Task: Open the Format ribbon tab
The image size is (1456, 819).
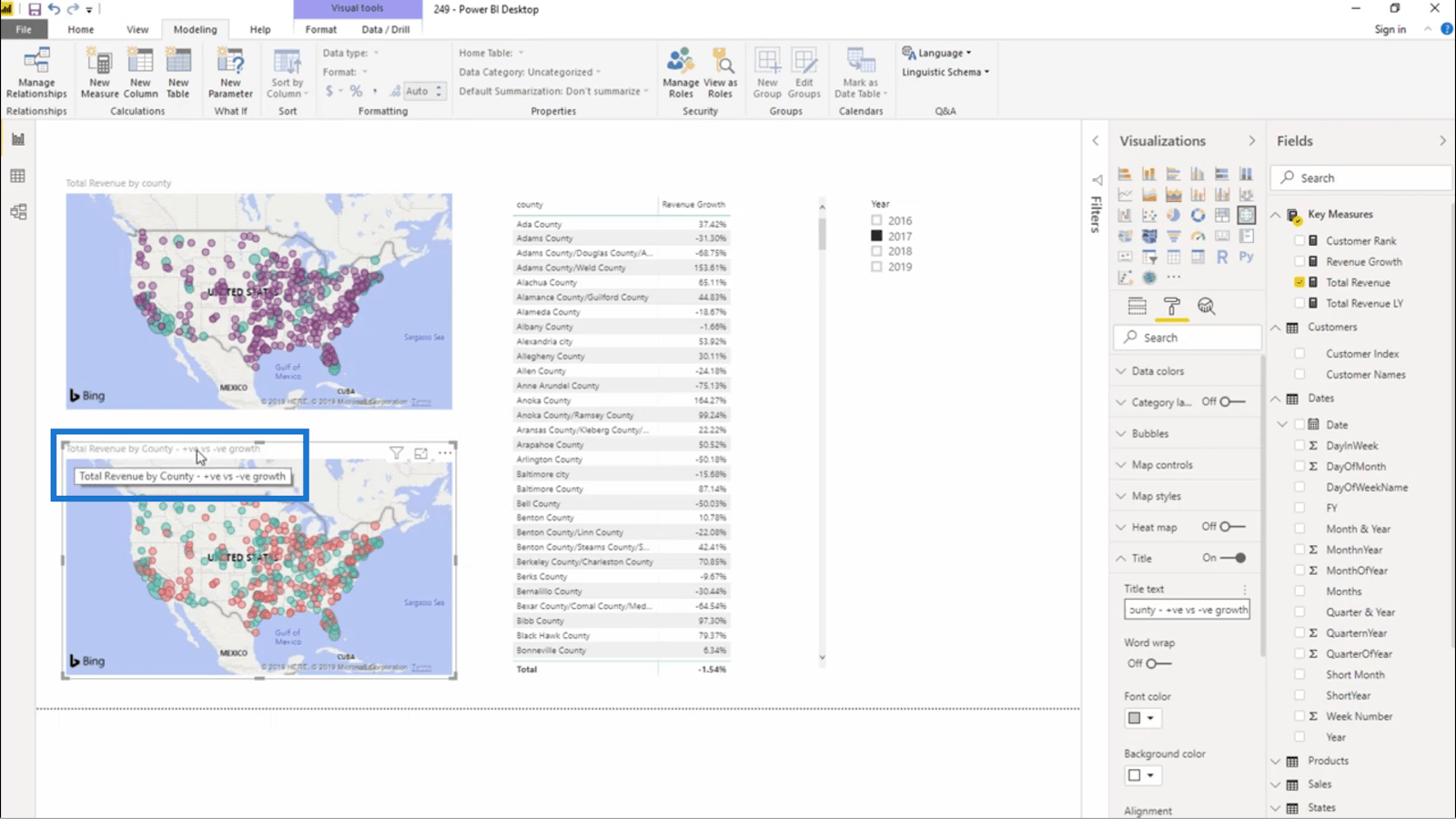Action: click(x=320, y=29)
